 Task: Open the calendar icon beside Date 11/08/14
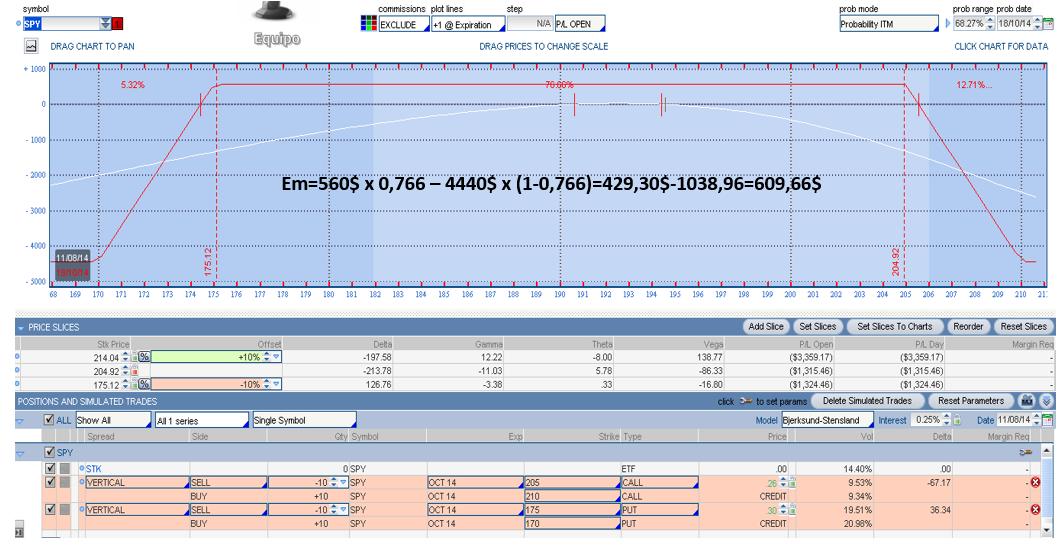(x=1049, y=420)
